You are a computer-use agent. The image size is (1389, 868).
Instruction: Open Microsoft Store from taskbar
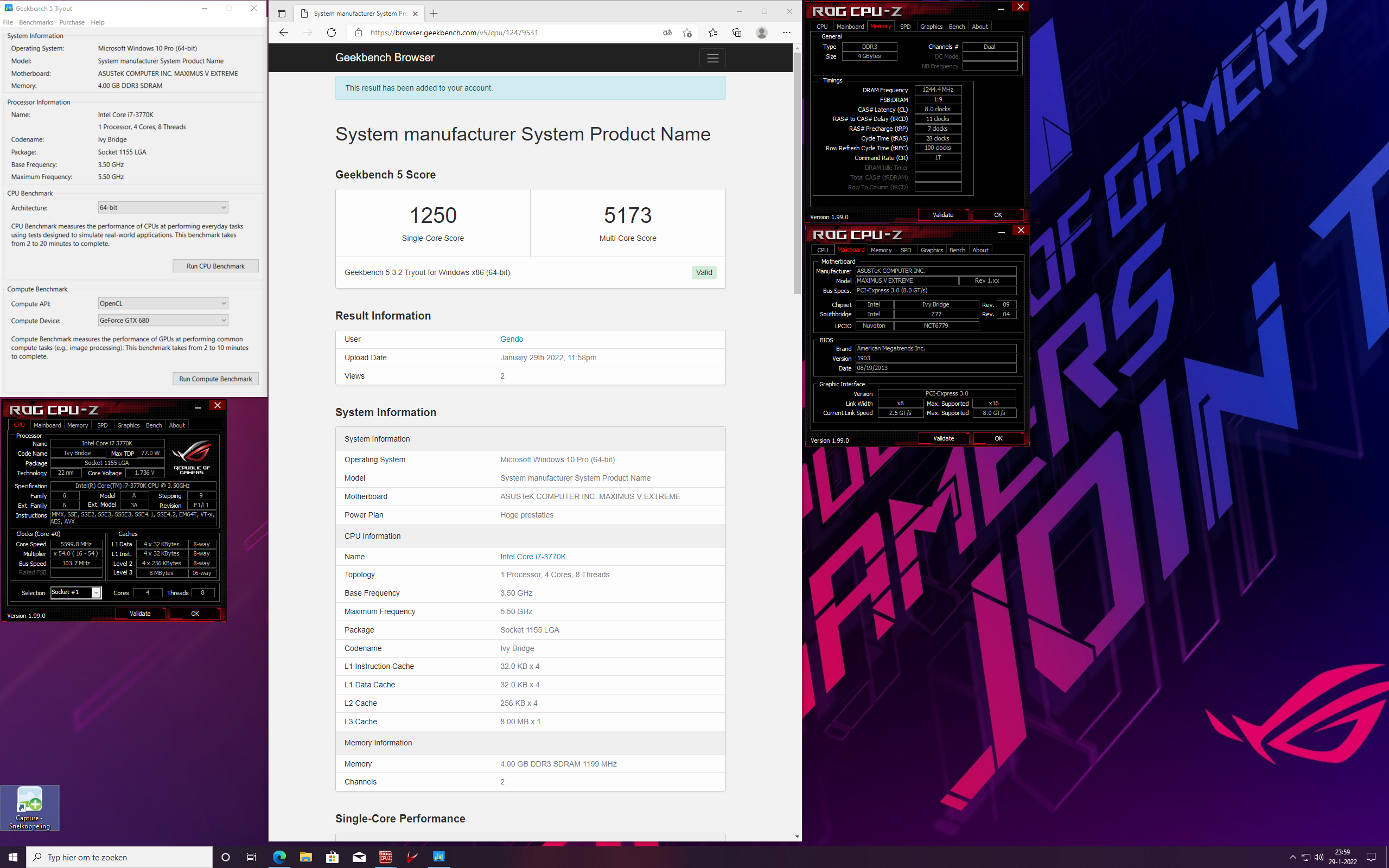332,857
